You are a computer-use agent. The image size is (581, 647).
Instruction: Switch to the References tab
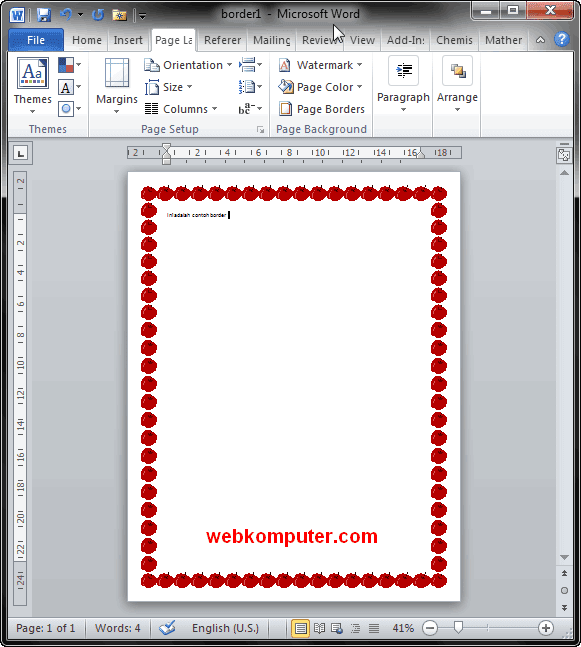pos(222,40)
